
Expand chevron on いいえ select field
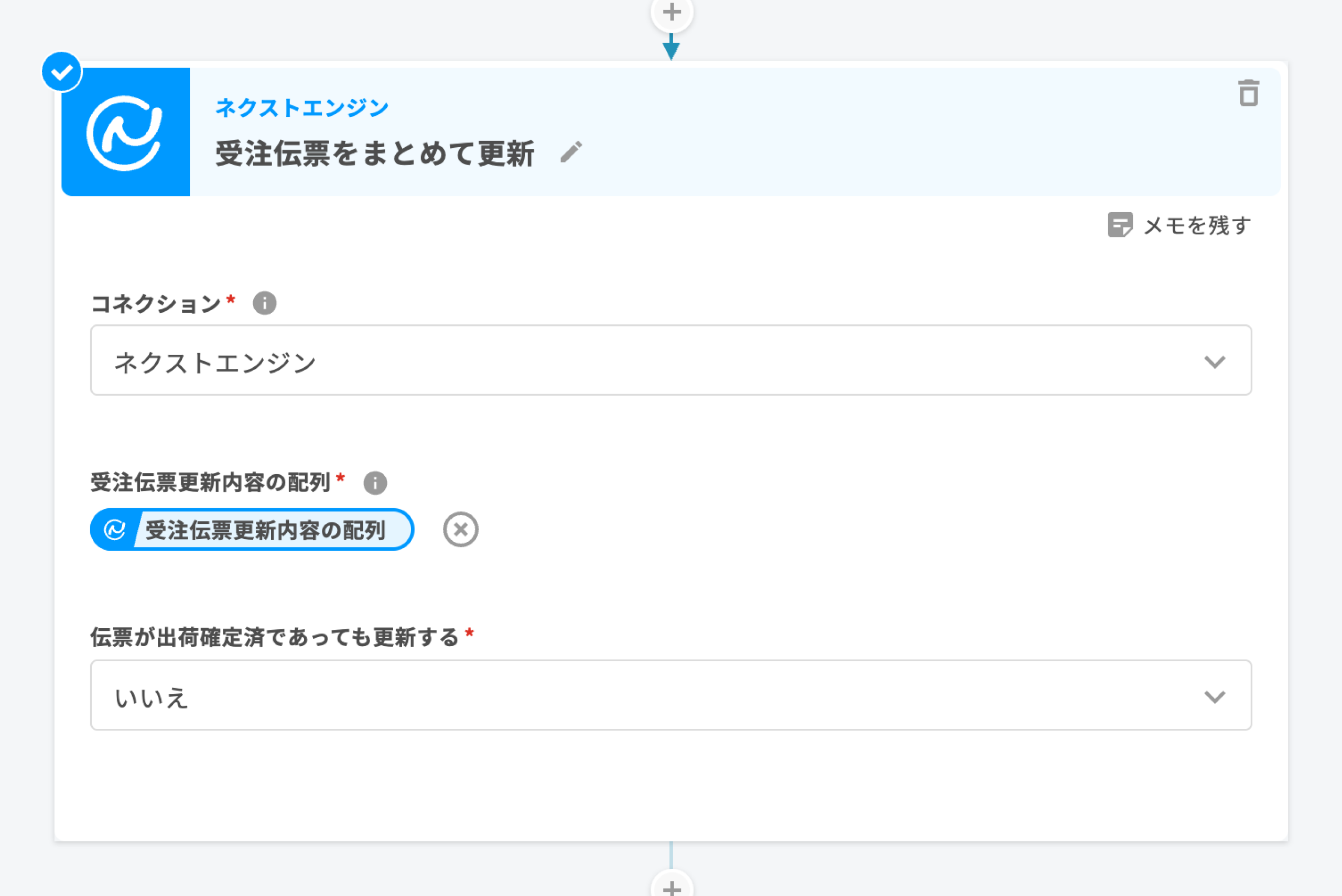(1214, 696)
